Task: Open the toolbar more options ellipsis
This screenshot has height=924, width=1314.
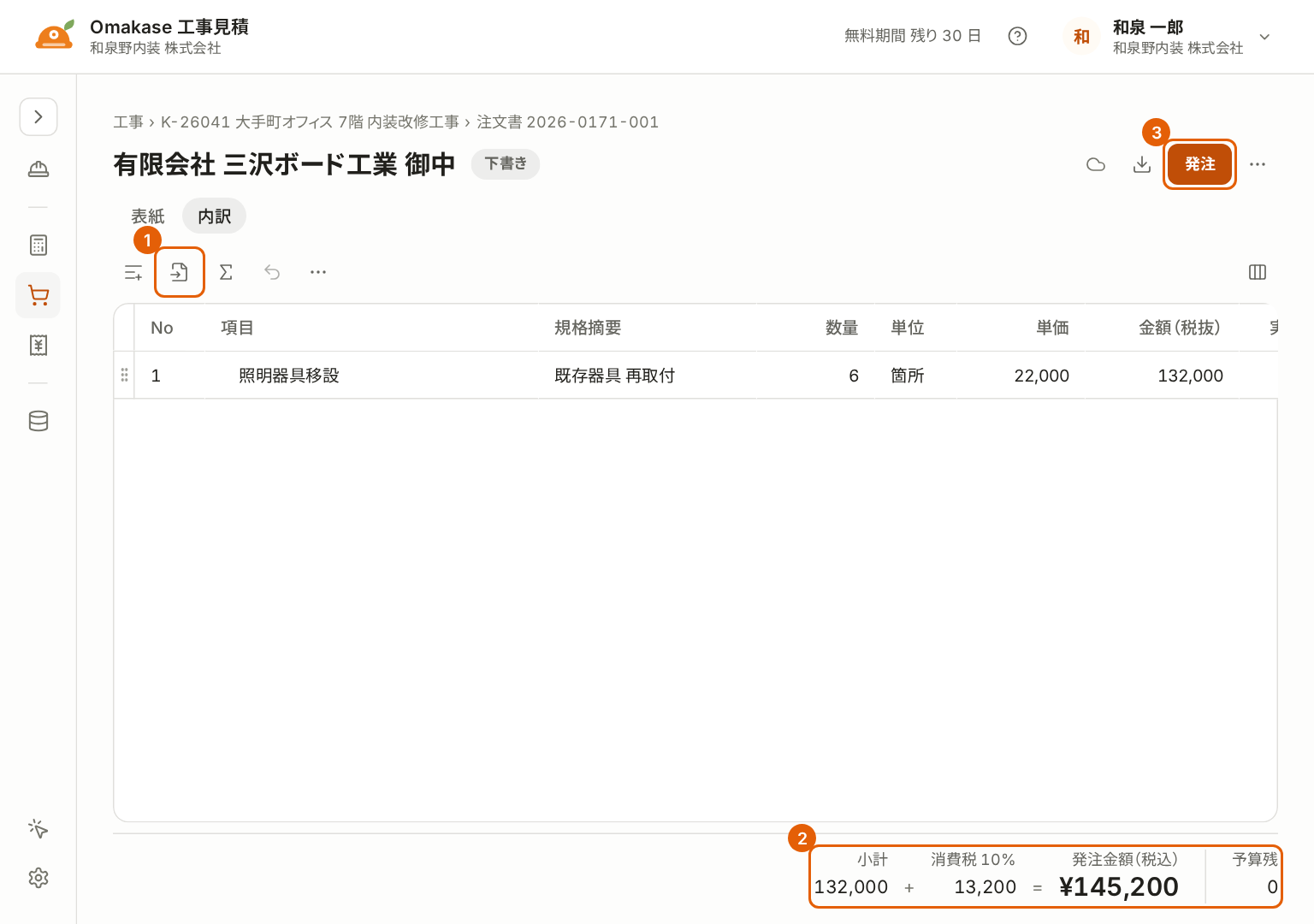Action: (318, 272)
